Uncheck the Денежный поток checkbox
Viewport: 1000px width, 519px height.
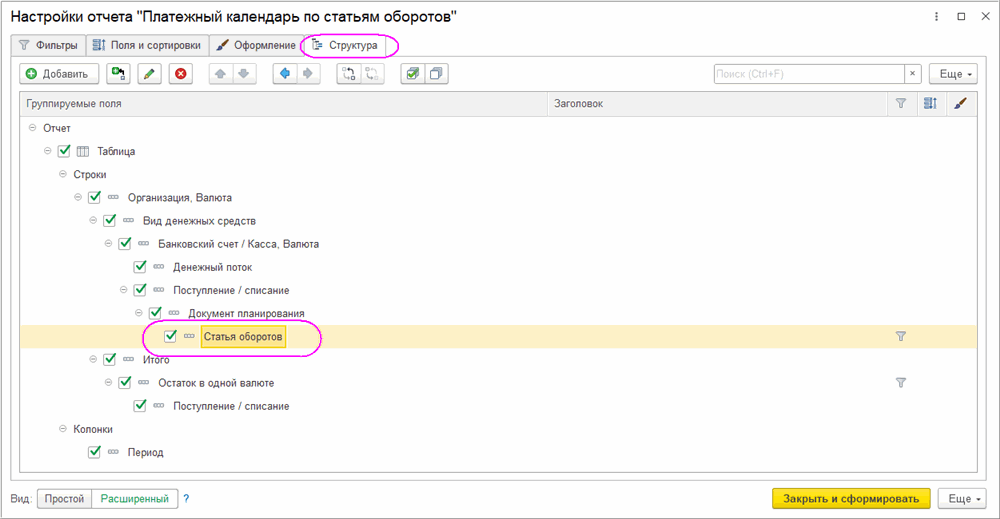[140, 267]
